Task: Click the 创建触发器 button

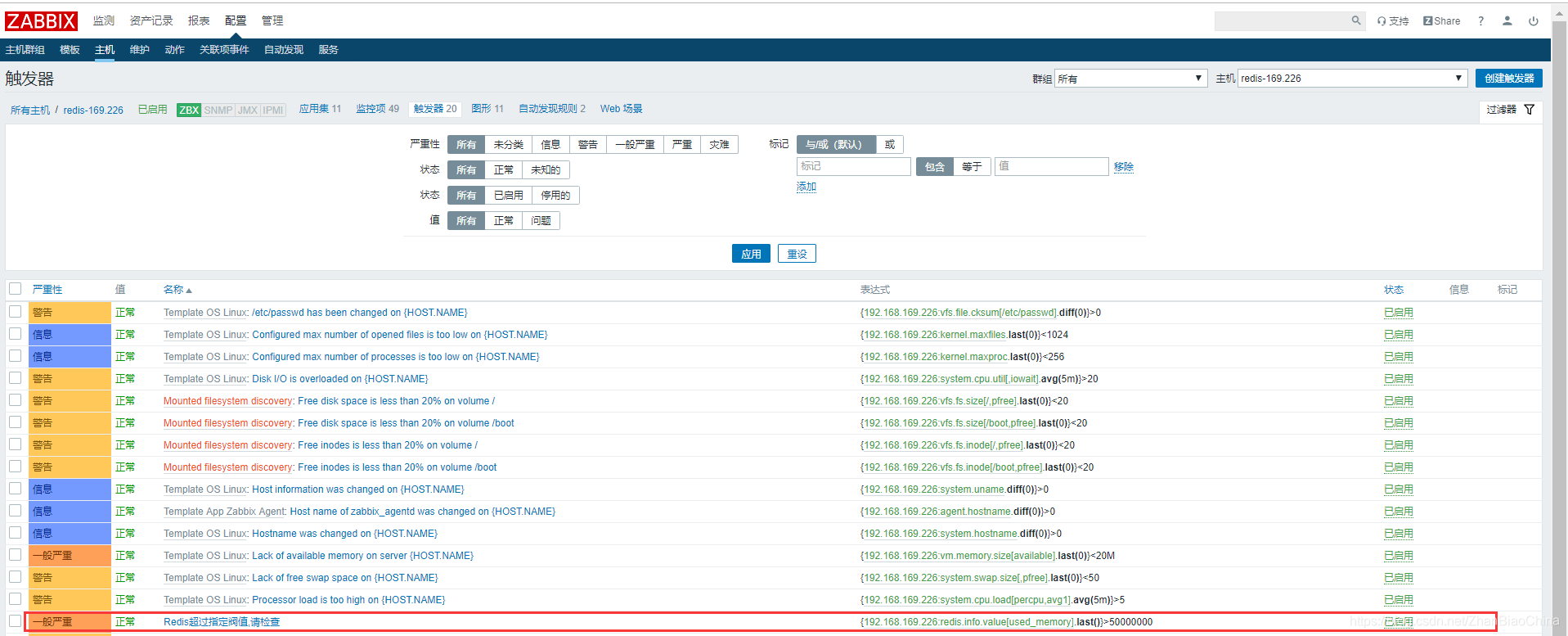Action: point(1509,79)
